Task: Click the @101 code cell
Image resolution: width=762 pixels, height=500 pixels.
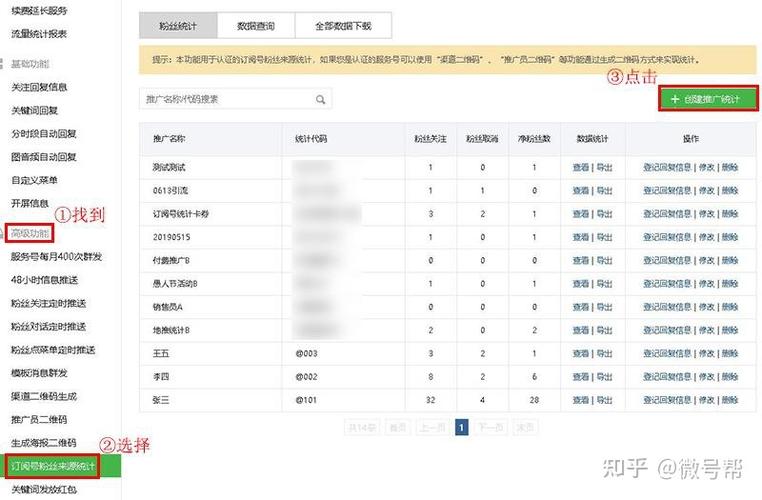Action: click(x=306, y=400)
